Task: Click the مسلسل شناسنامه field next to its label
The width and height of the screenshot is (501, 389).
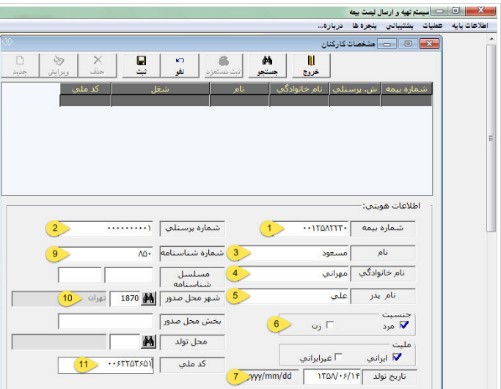Action: coord(129,275)
